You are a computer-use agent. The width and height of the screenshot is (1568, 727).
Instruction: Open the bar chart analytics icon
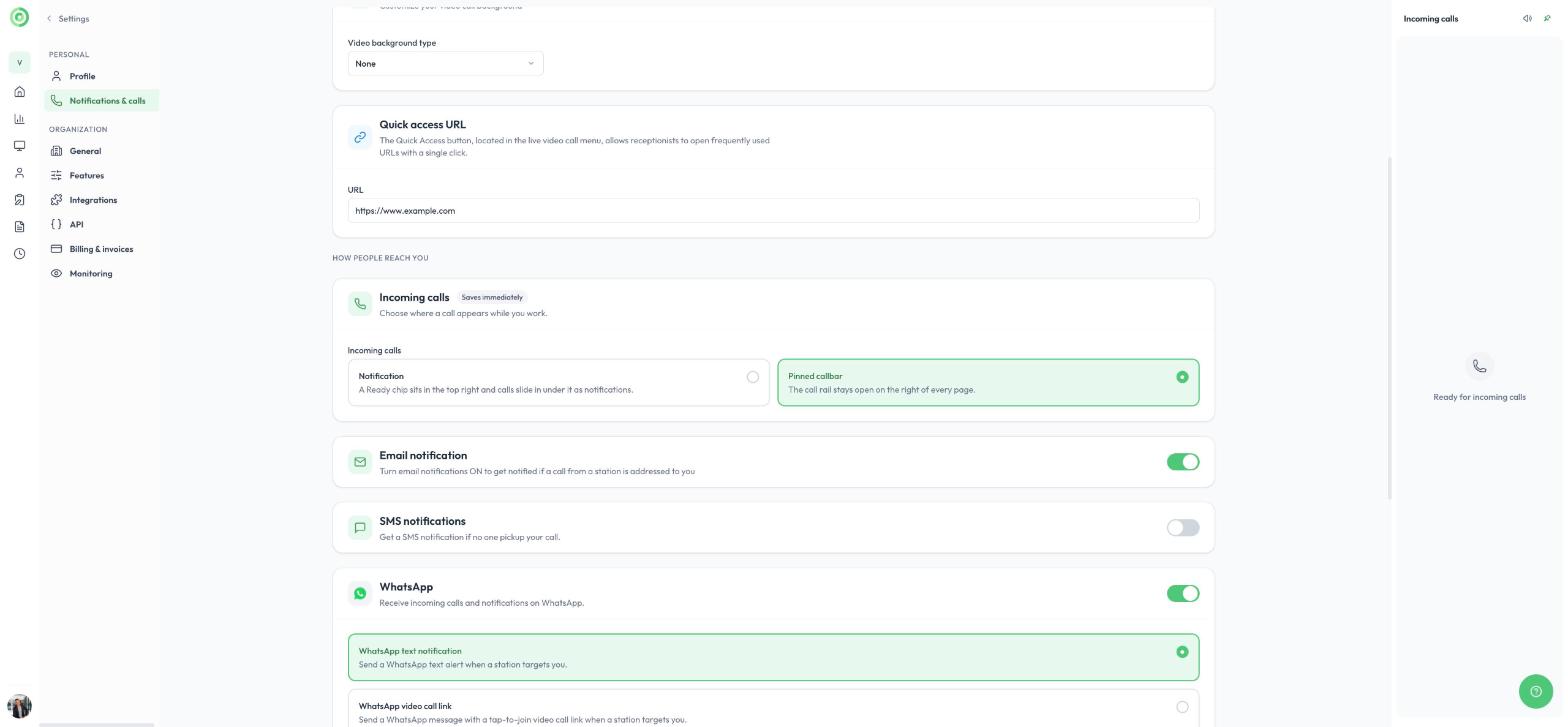[x=19, y=119]
